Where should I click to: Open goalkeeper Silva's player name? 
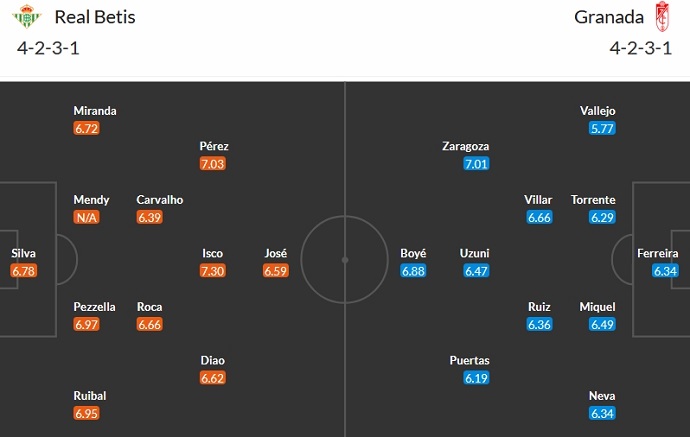[x=24, y=253]
